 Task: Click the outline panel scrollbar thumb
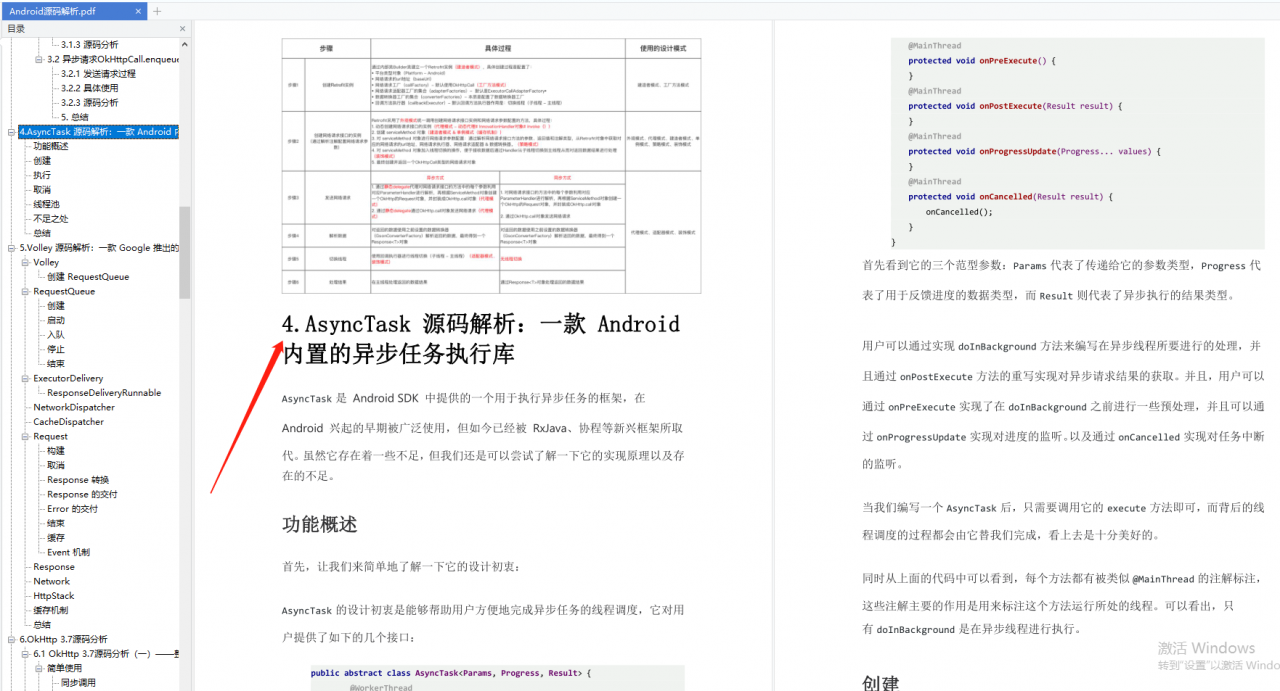click(x=185, y=252)
